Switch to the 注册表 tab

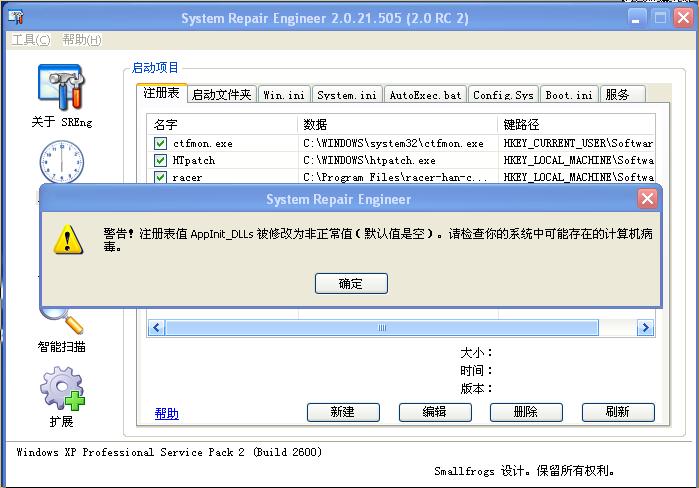coord(161,93)
